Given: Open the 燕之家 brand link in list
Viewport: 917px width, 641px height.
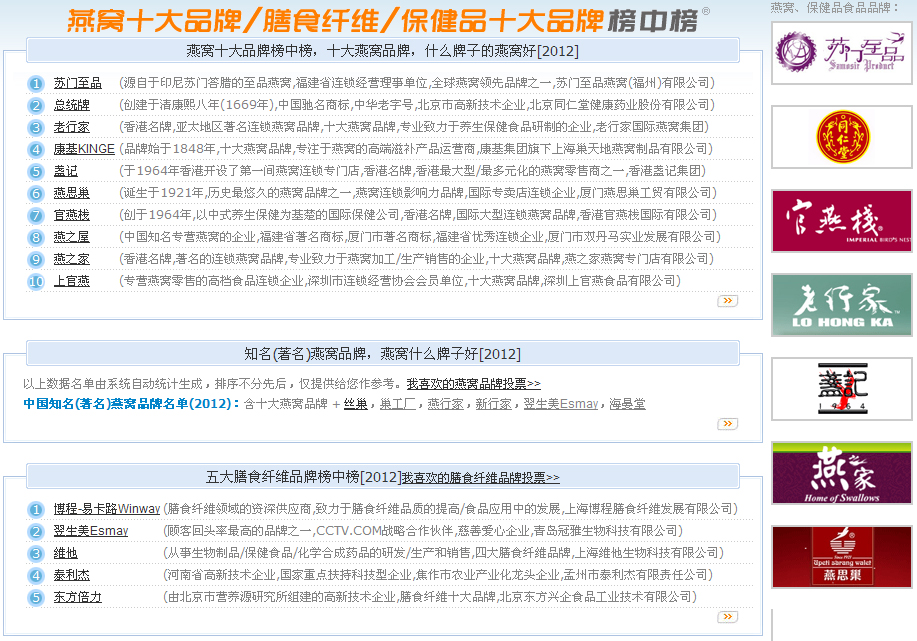Looking at the screenshot, I should pos(71,259).
